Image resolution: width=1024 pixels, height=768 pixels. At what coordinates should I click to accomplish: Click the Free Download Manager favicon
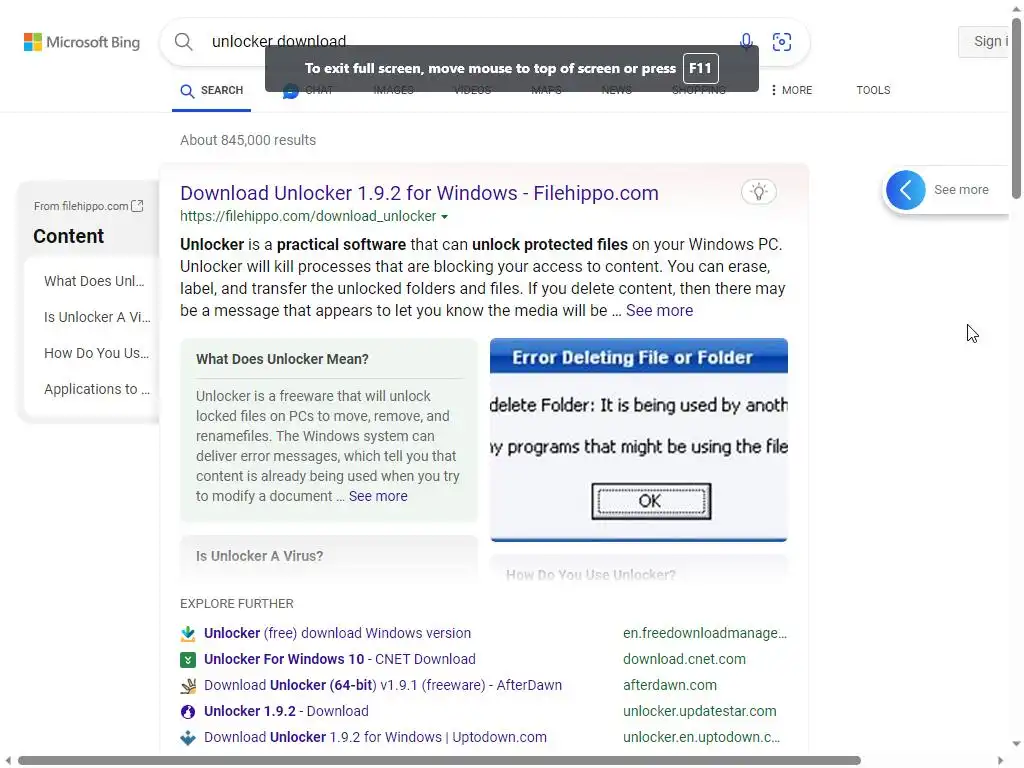coord(188,633)
